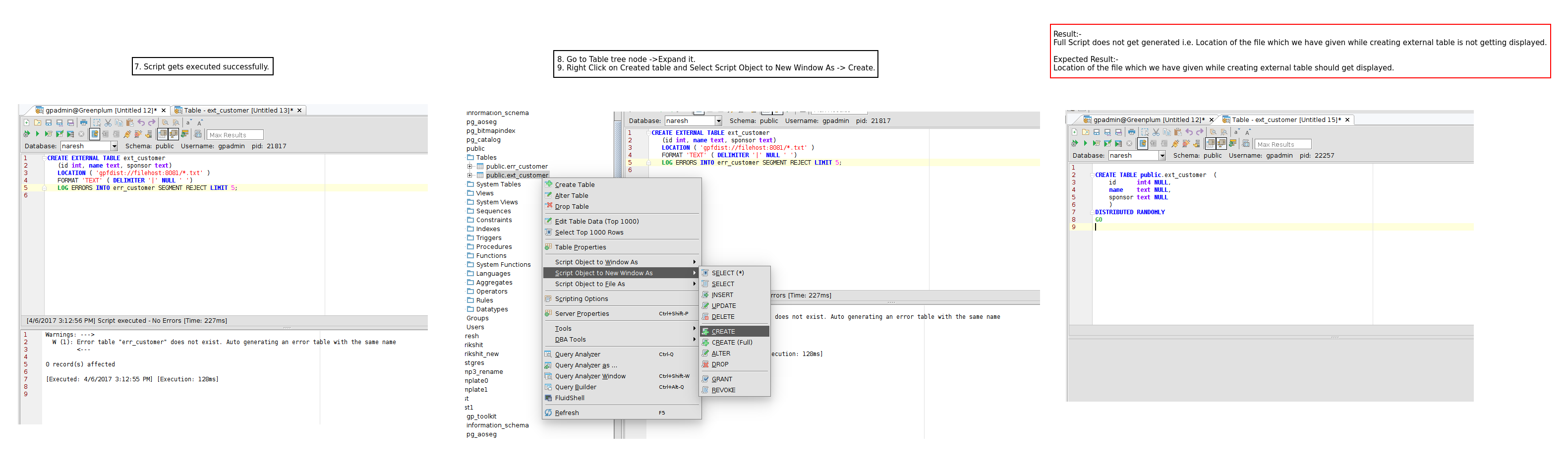
Task: Toggle grid results button in Untitled 13 window
Action: point(163,134)
